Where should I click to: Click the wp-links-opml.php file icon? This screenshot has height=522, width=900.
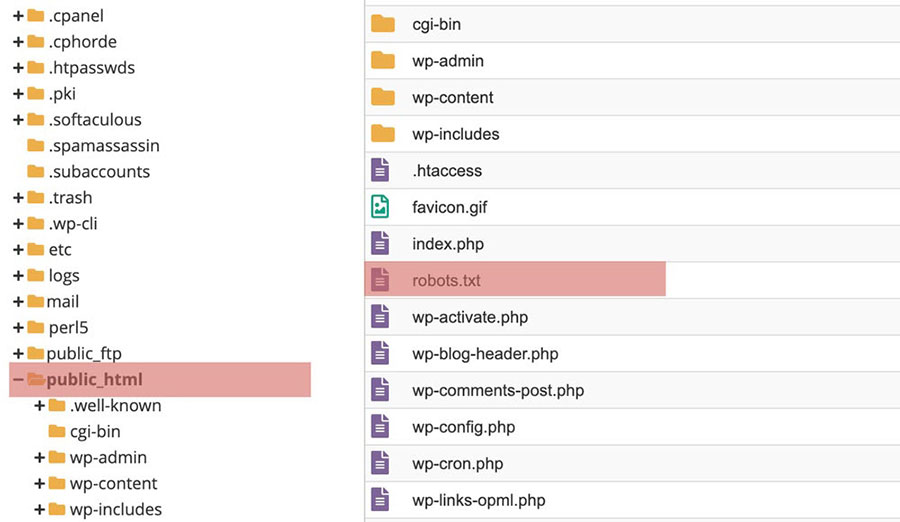tap(380, 500)
